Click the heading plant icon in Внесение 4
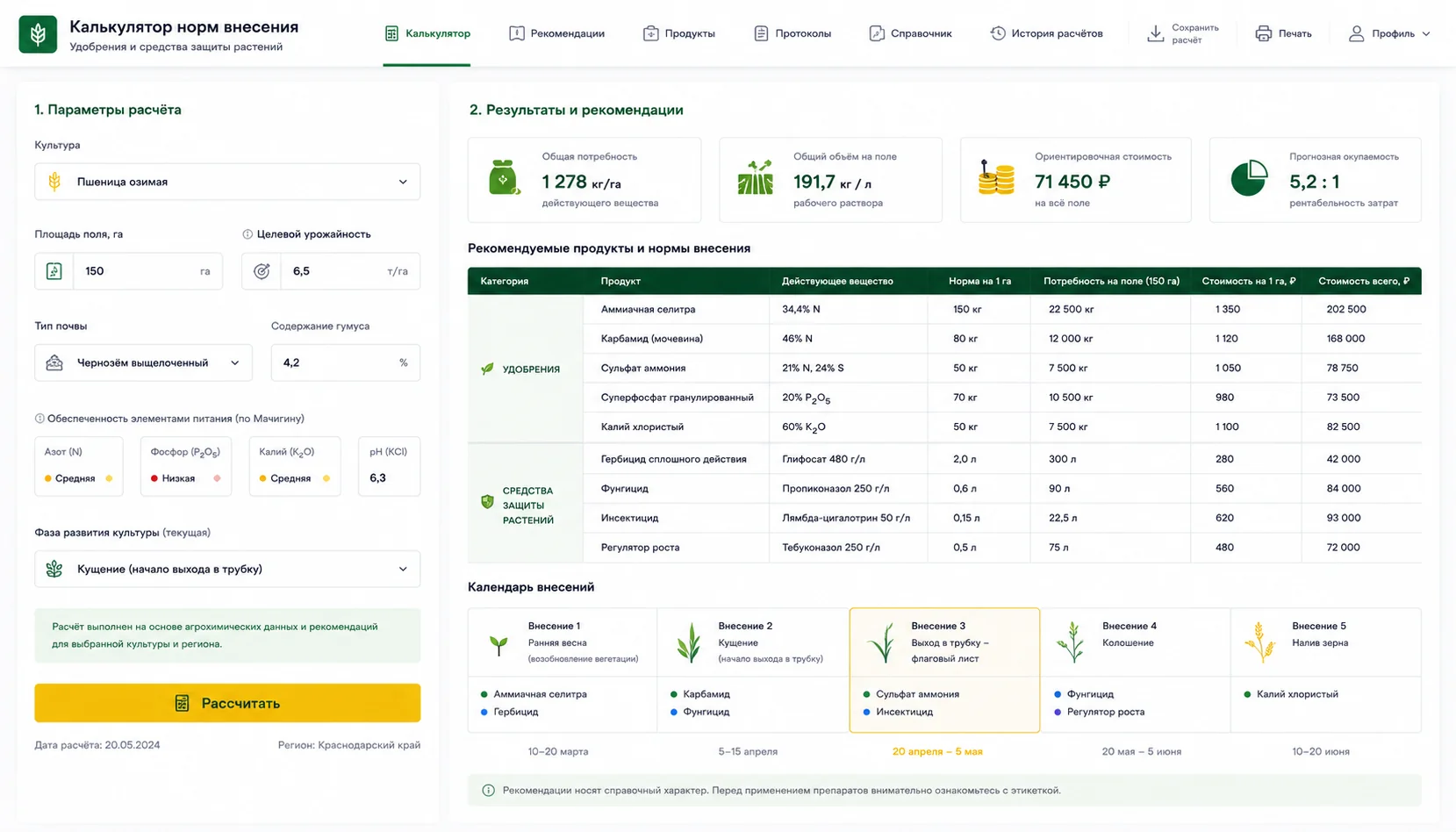 point(1071,642)
